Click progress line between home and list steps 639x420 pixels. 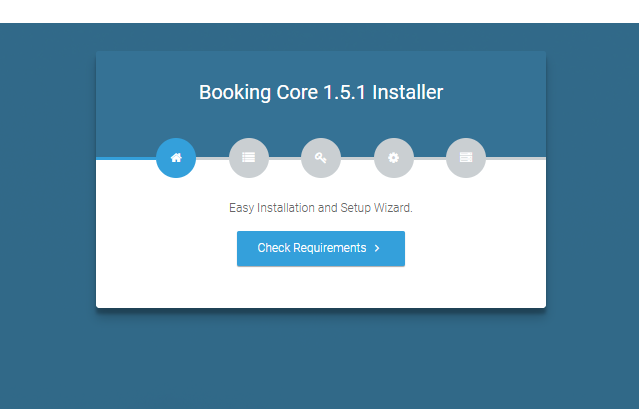[x=212, y=158]
